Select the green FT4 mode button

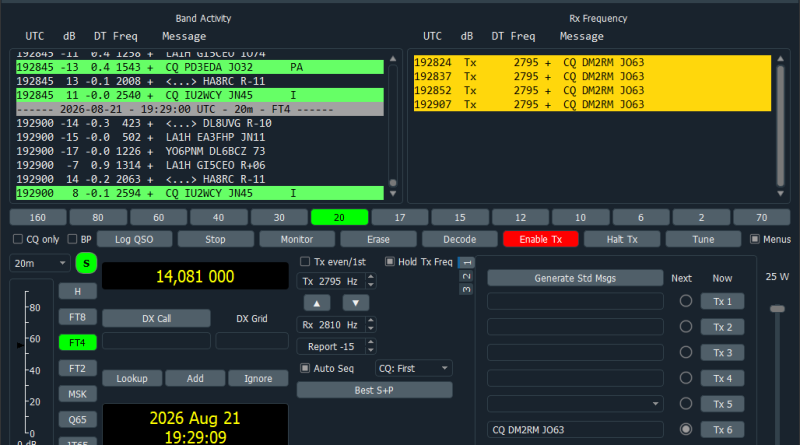pos(78,342)
